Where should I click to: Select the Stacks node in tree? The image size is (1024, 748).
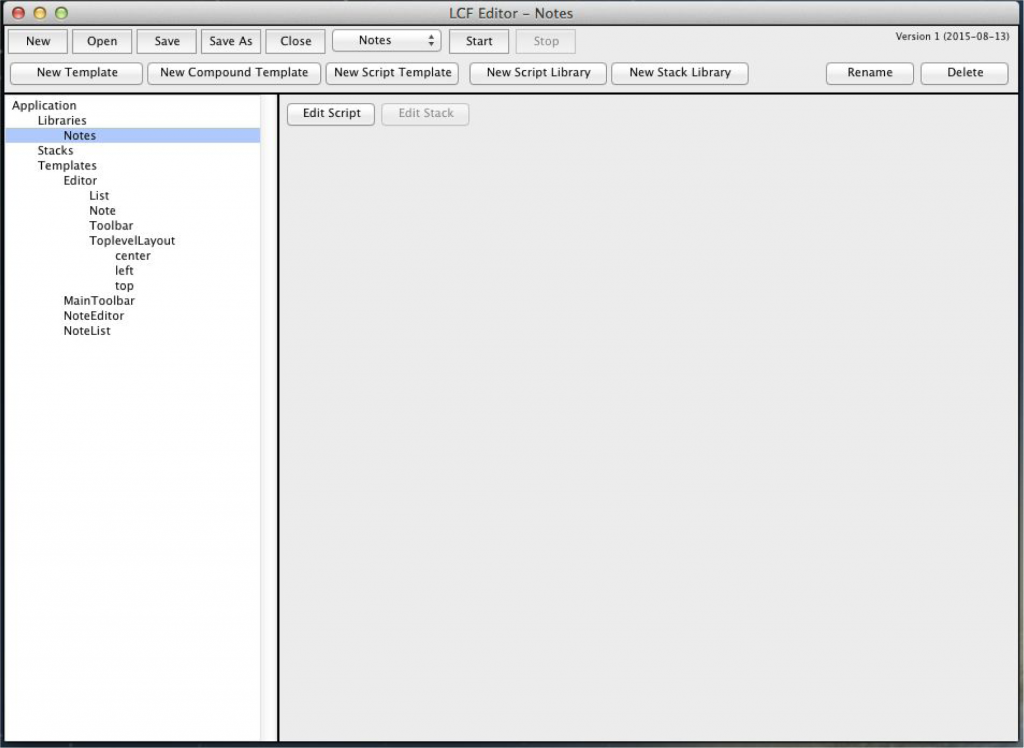[56, 151]
